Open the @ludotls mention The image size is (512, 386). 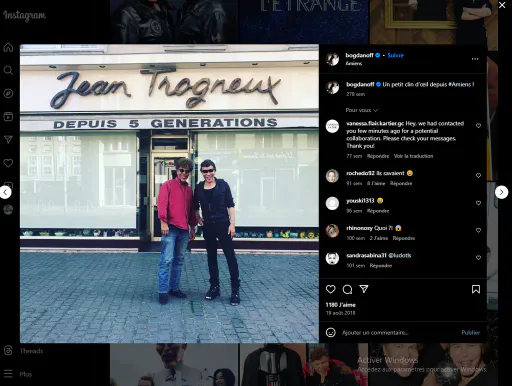click(x=400, y=256)
